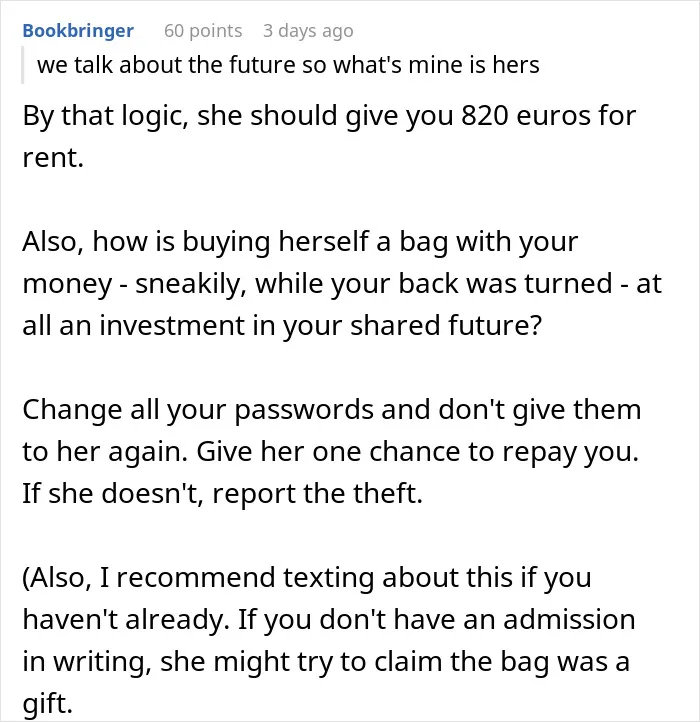This screenshot has width=700, height=722.
Task: Click 'If she doesn't, report the theft.'
Action: click(222, 493)
